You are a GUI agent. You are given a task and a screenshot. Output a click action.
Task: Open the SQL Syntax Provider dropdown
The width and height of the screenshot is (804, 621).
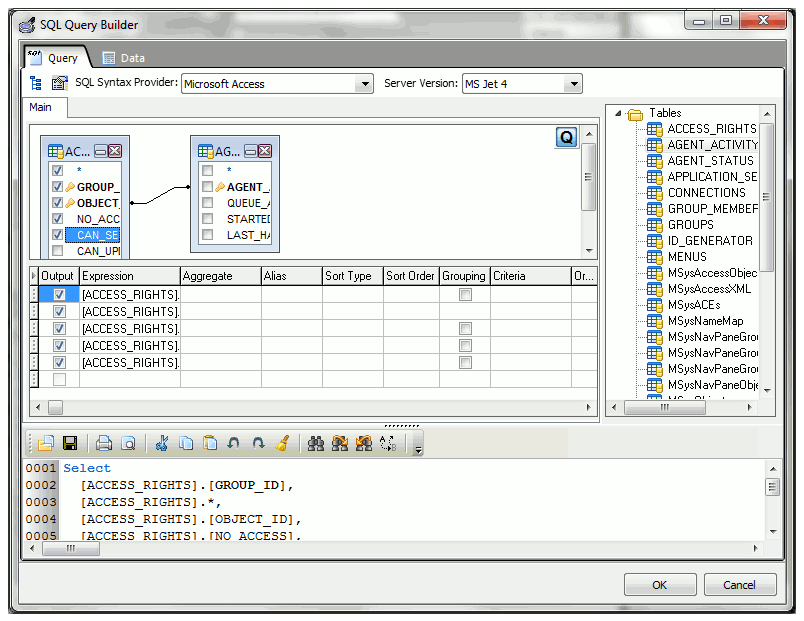(365, 84)
